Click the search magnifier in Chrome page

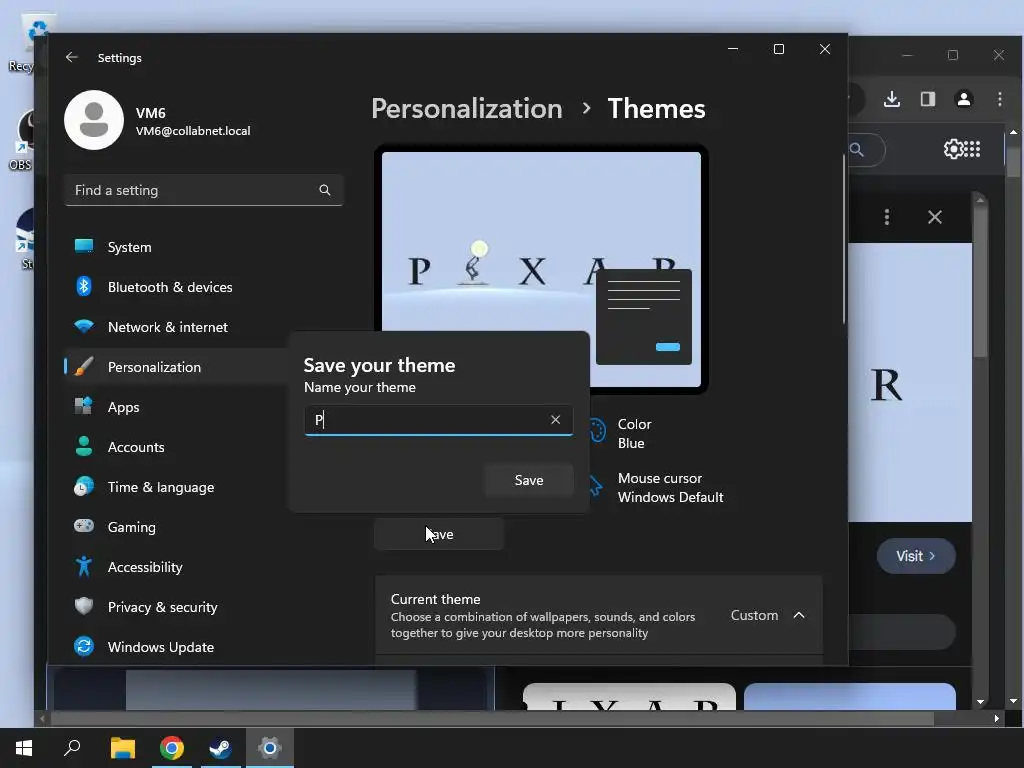[857, 150]
